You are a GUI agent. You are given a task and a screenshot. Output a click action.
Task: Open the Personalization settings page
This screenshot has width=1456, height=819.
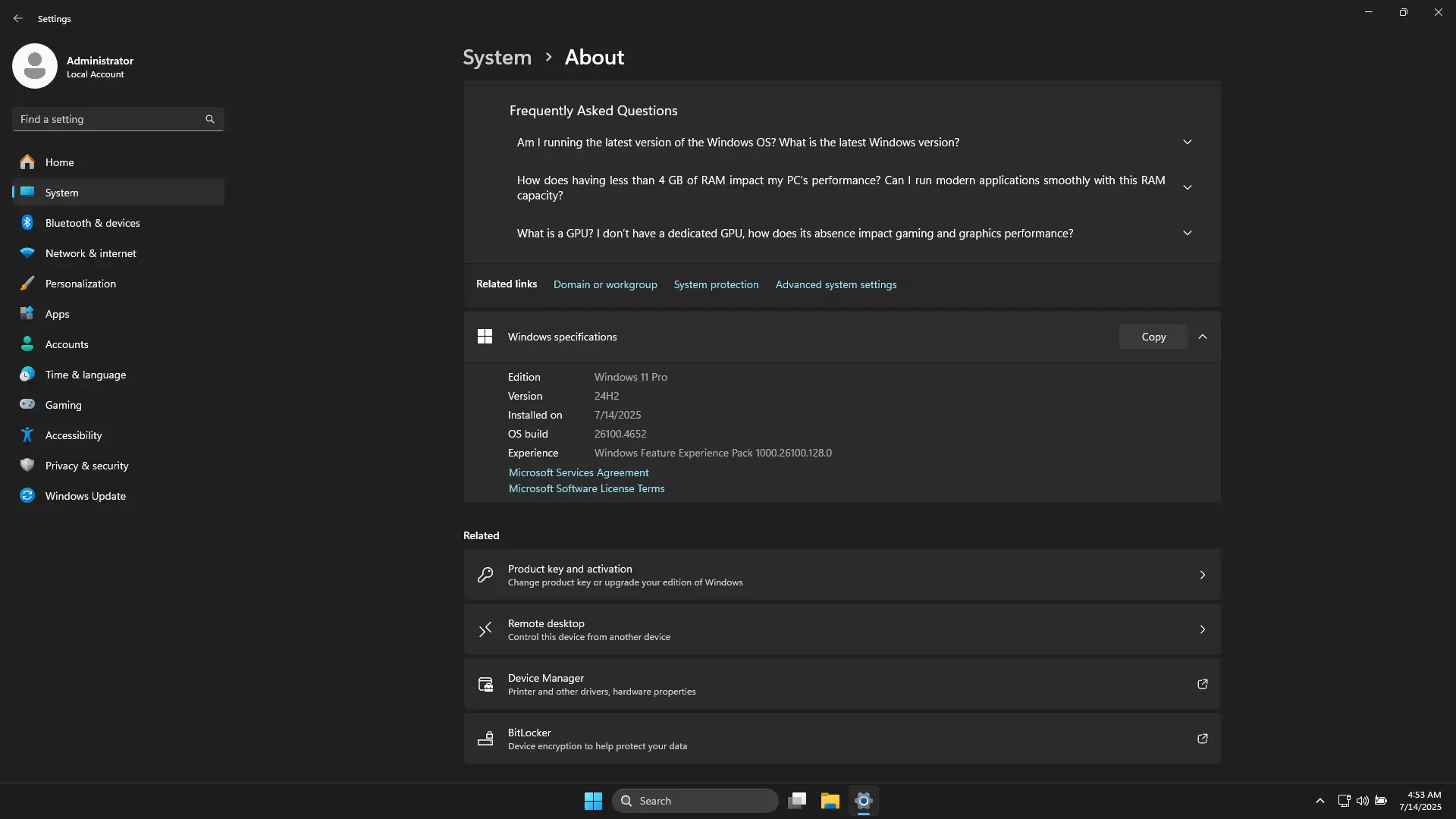(80, 284)
